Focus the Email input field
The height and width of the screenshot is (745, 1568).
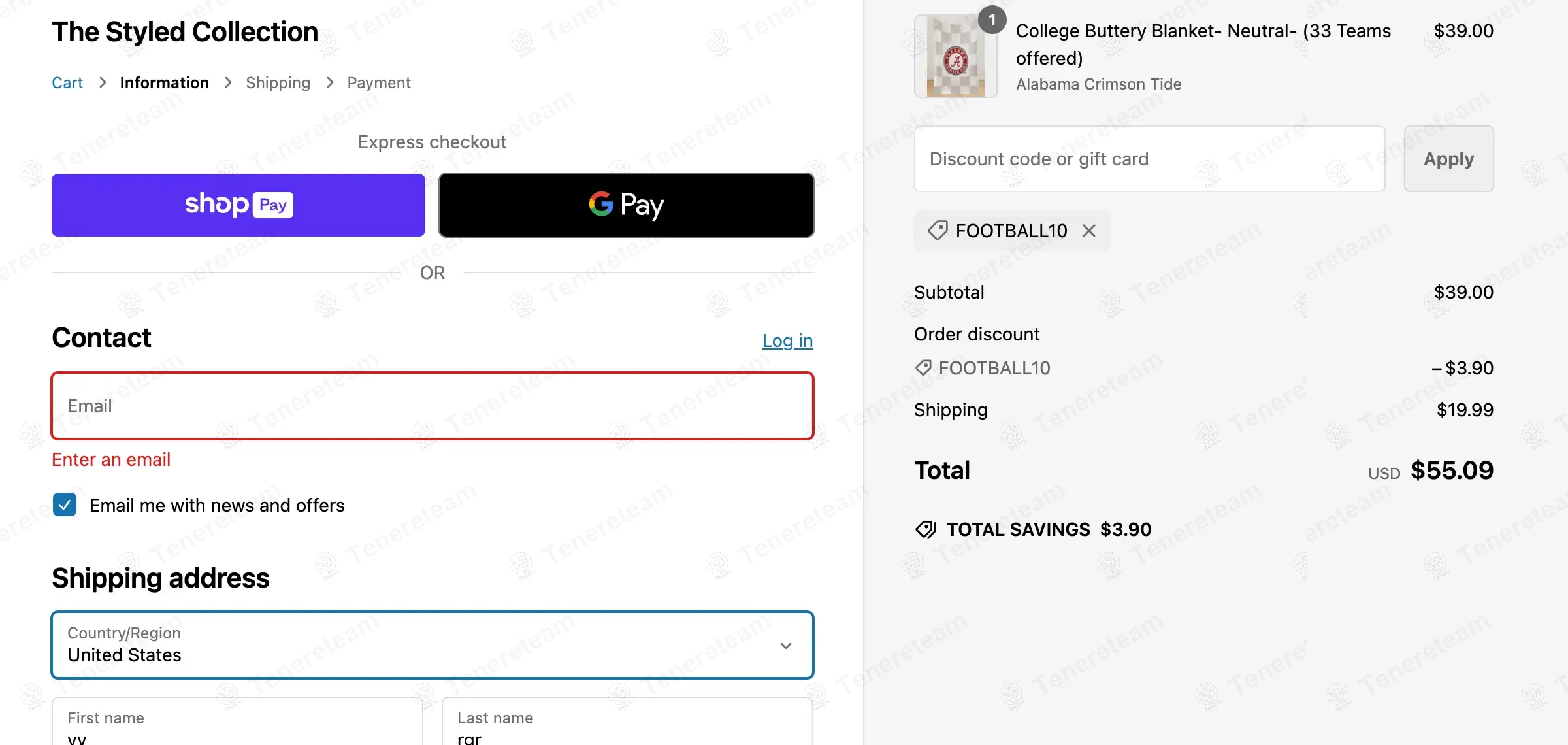[431, 406]
